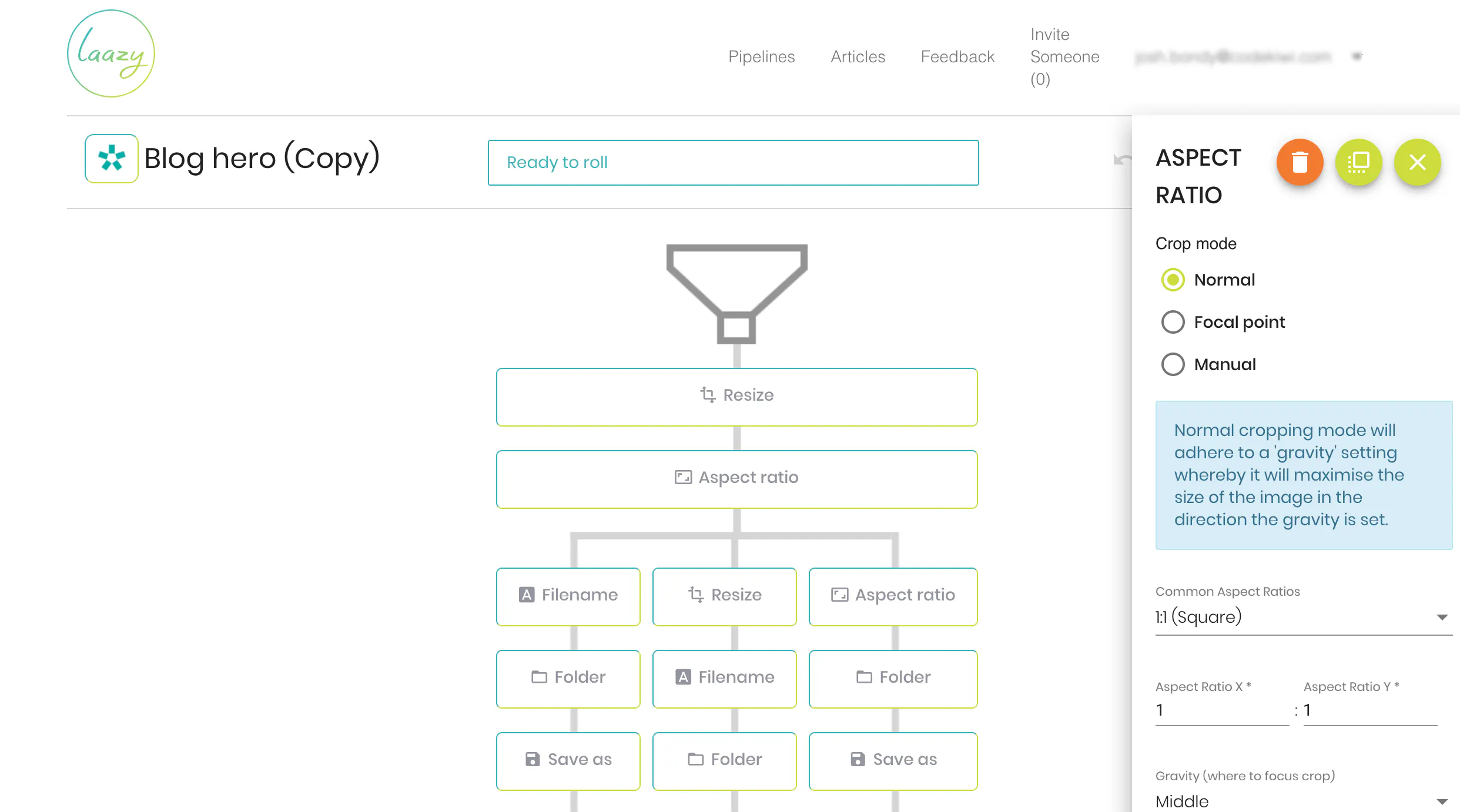Select the right-branch Save as step
Screen dimensions: 1460x812
click(x=893, y=761)
